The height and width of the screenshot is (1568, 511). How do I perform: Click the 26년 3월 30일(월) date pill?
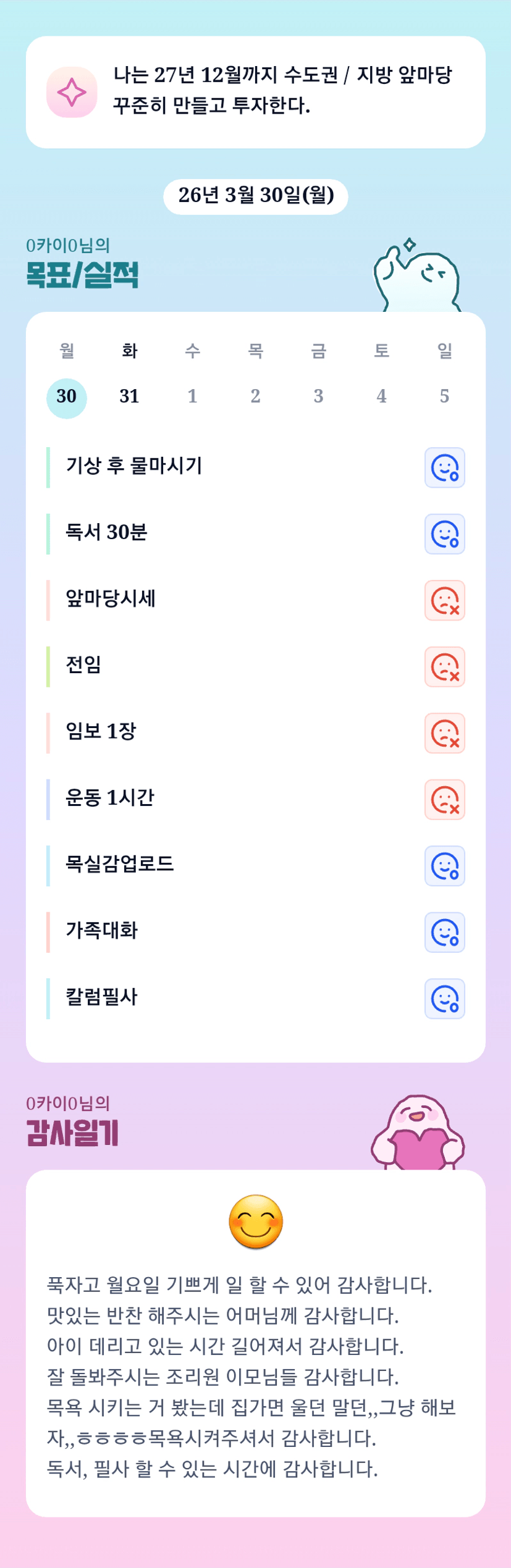(x=256, y=196)
